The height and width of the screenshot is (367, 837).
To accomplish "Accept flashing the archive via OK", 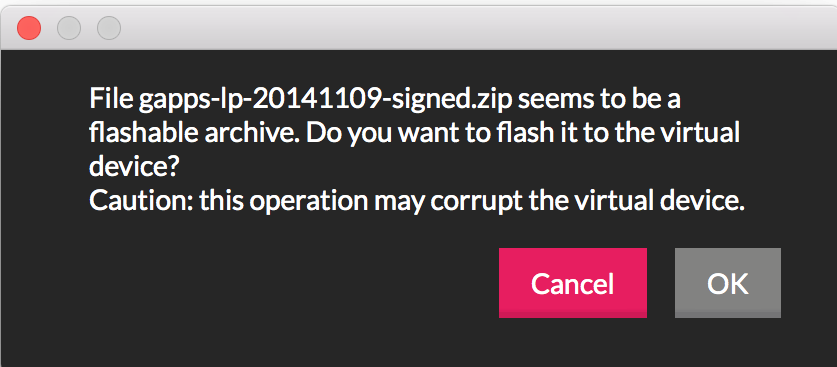I will pos(728,283).
